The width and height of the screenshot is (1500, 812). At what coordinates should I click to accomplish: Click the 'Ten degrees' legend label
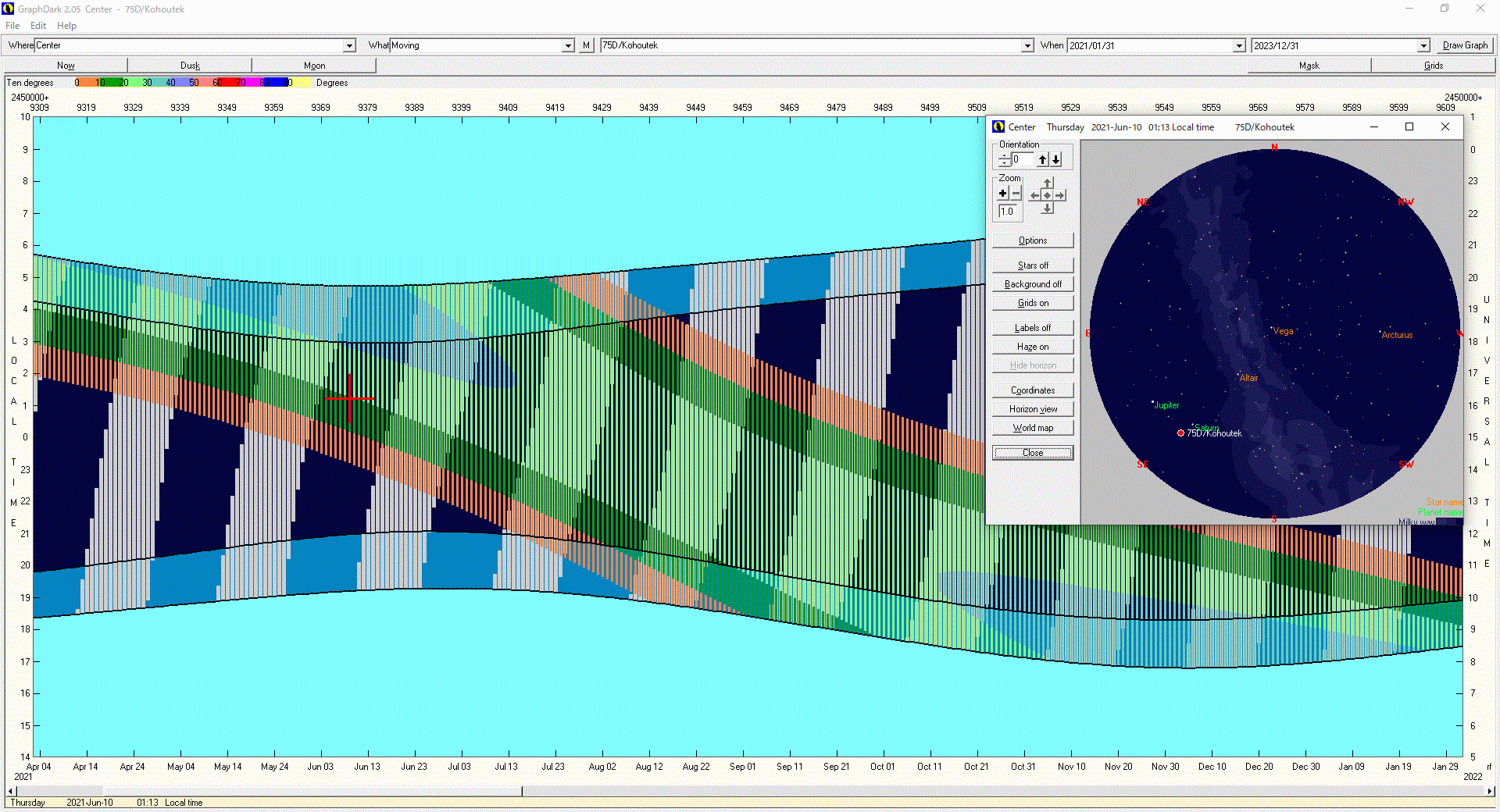tap(30, 83)
